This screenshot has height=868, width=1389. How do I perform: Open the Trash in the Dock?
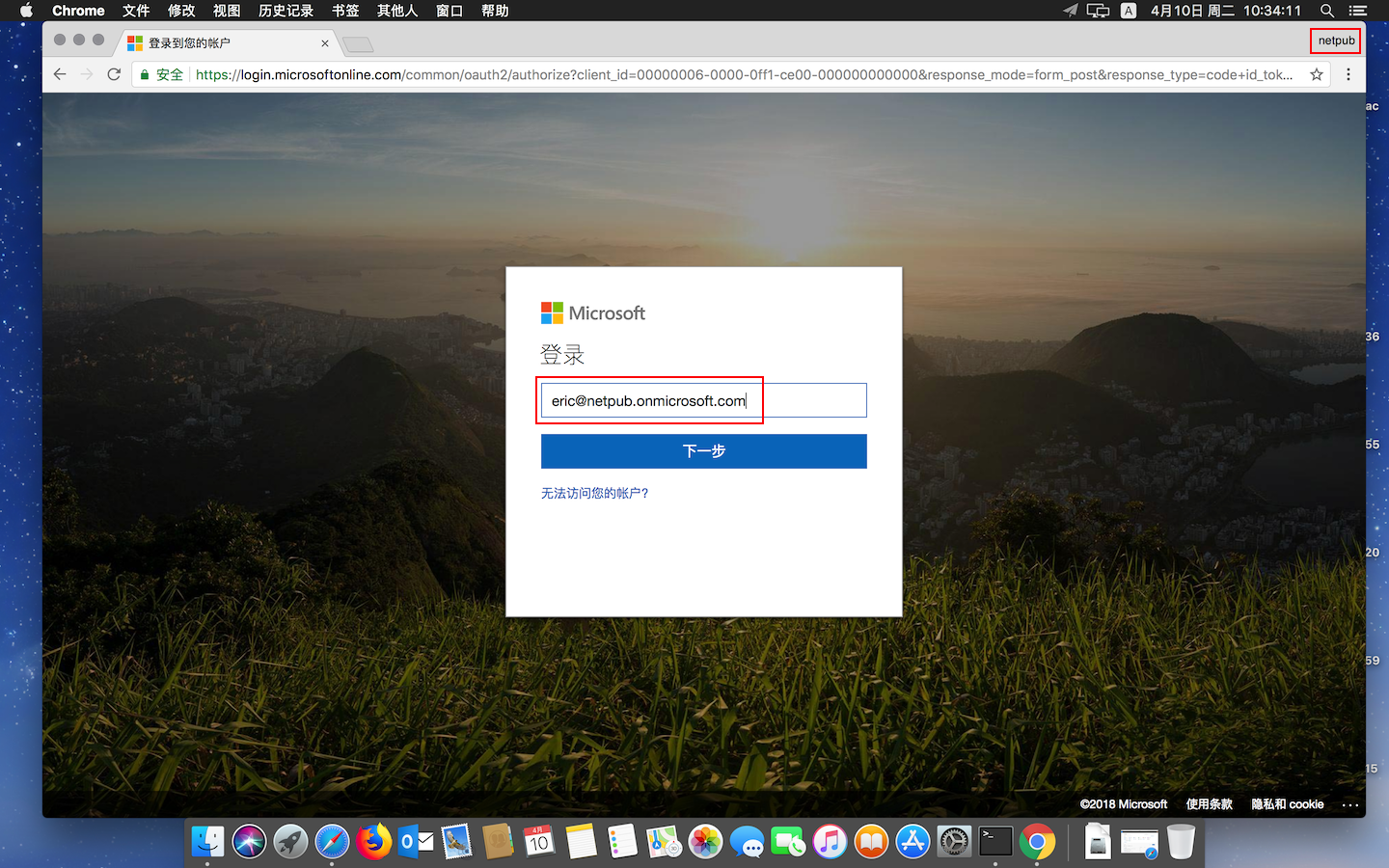point(1181,842)
